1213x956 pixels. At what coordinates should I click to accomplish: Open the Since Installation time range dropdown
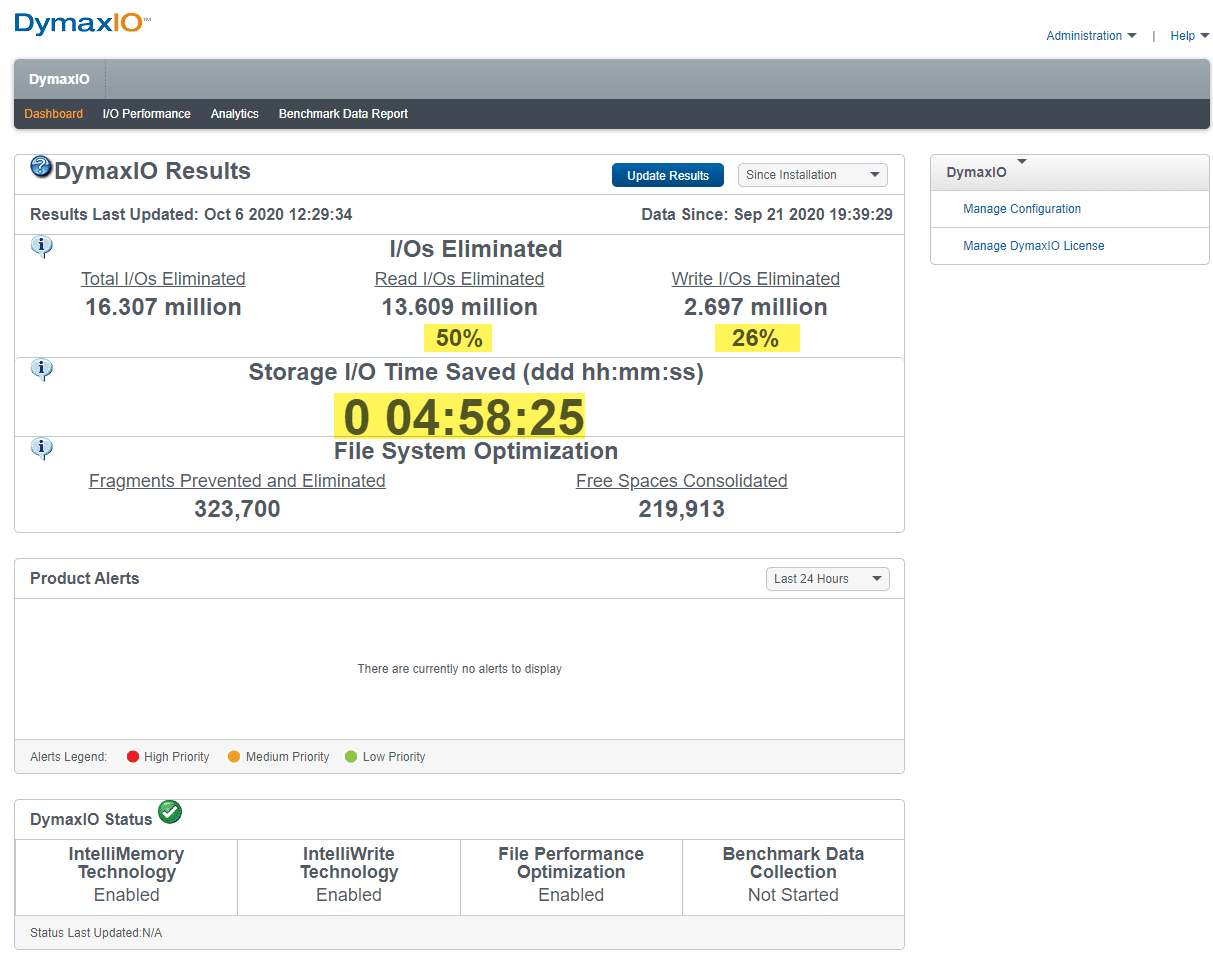pos(812,175)
